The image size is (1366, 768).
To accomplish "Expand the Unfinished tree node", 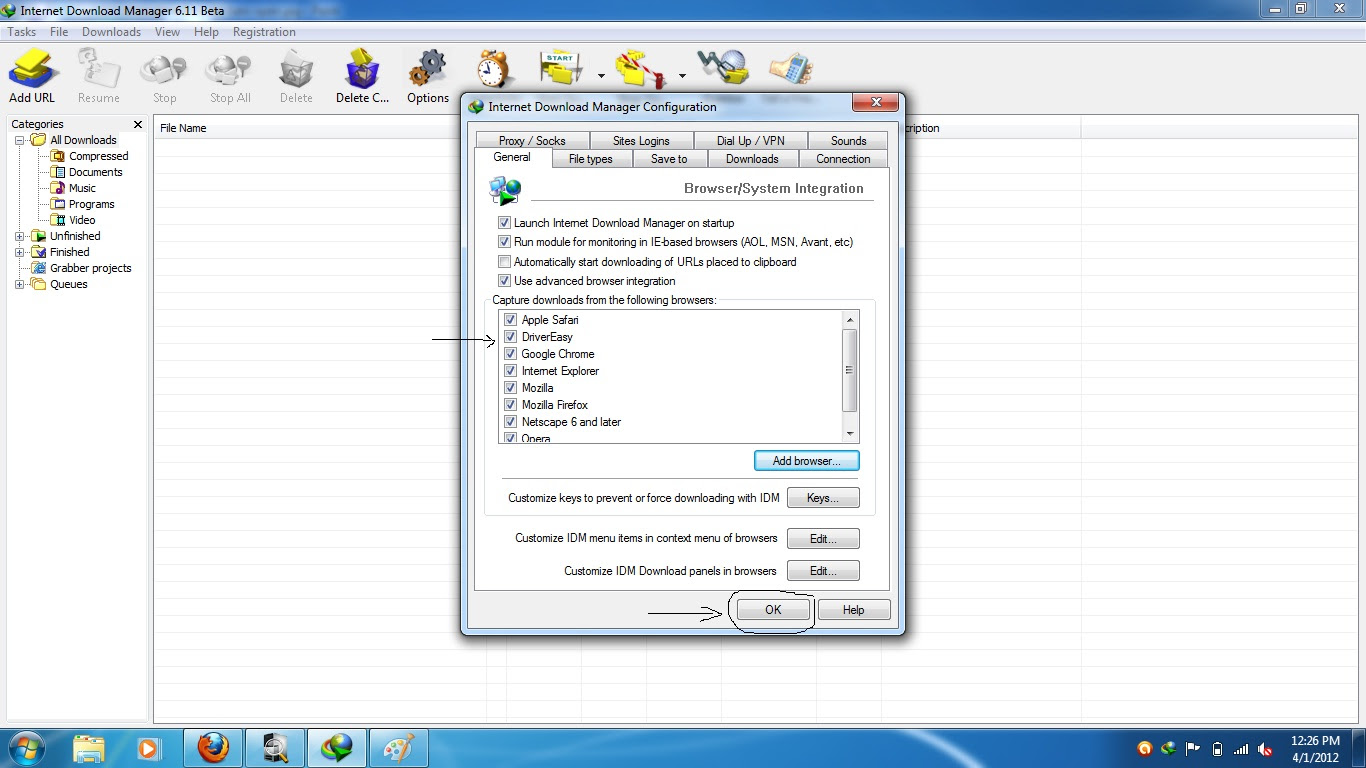I will tap(20, 236).
